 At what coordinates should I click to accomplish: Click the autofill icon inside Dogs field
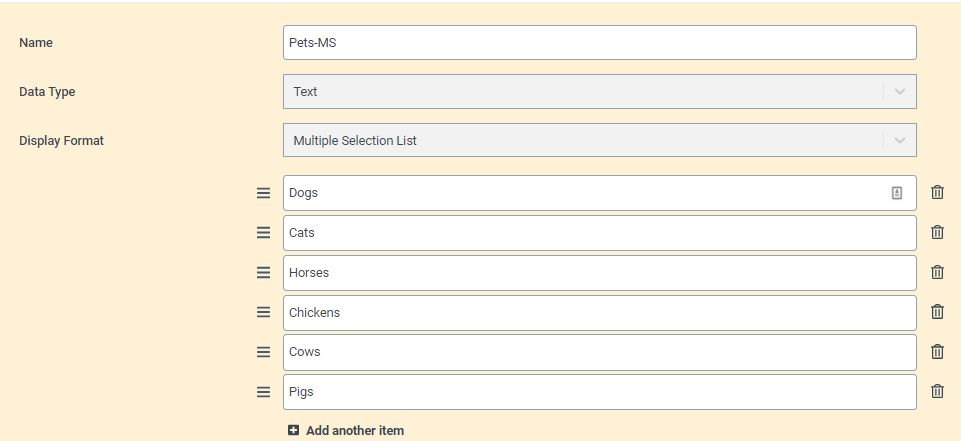897,193
